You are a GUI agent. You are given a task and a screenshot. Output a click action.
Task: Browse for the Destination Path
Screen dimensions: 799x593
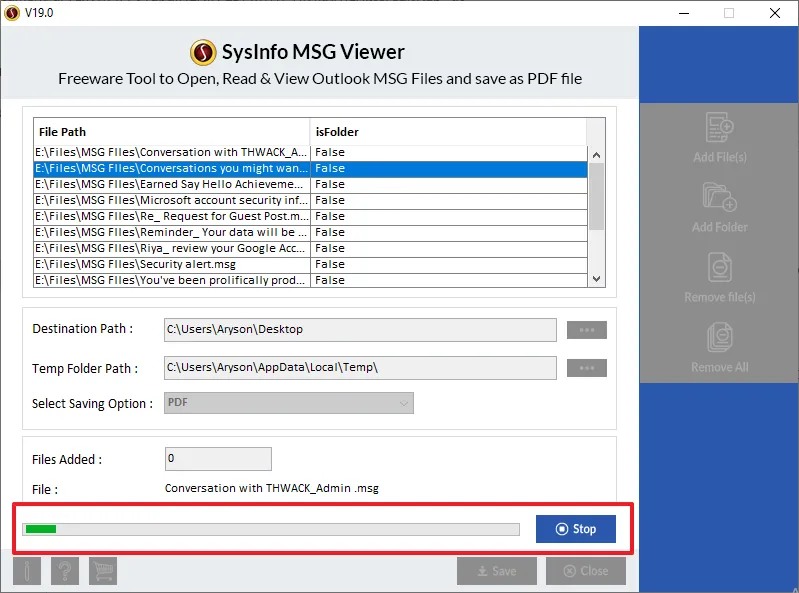[x=586, y=330]
